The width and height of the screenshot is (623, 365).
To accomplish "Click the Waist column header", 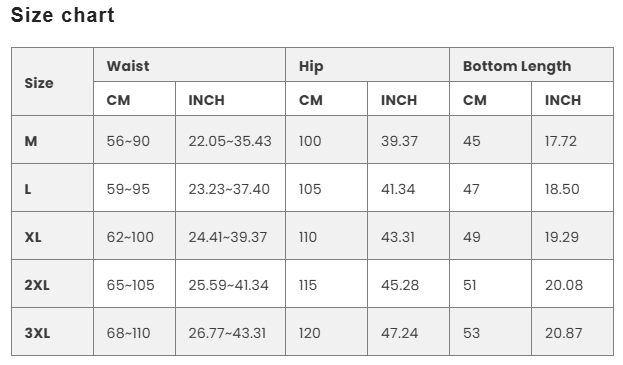I will [x=190, y=65].
